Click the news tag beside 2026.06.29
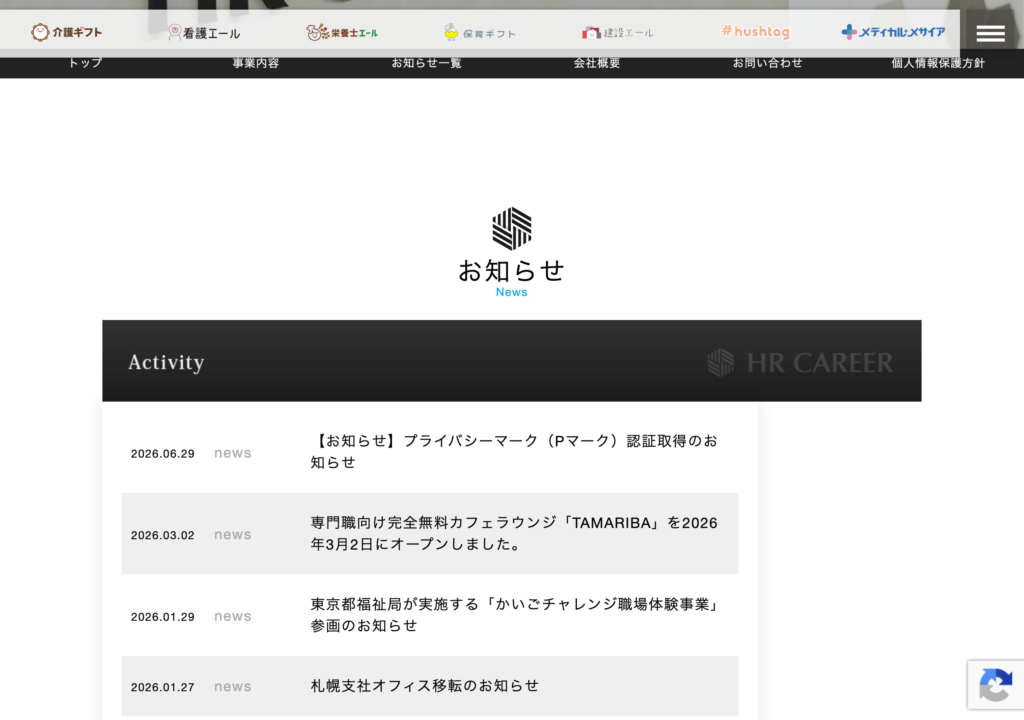Viewport: 1024px width, 720px height. click(232, 453)
